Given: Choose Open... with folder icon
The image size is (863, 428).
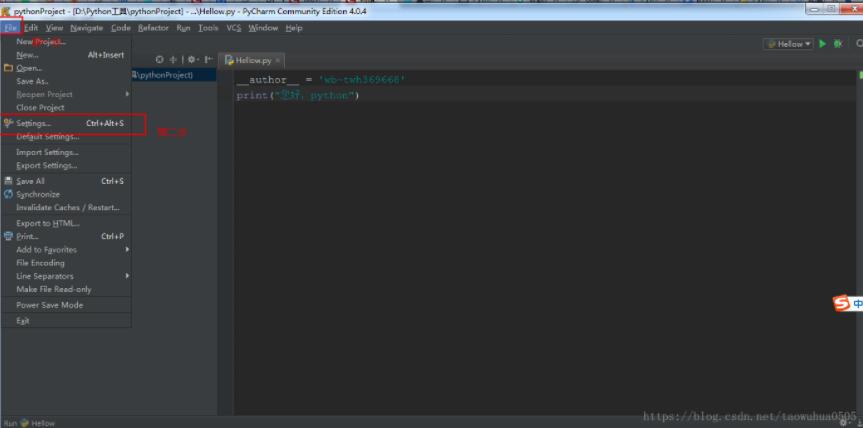Looking at the screenshot, I should tap(66, 68).
